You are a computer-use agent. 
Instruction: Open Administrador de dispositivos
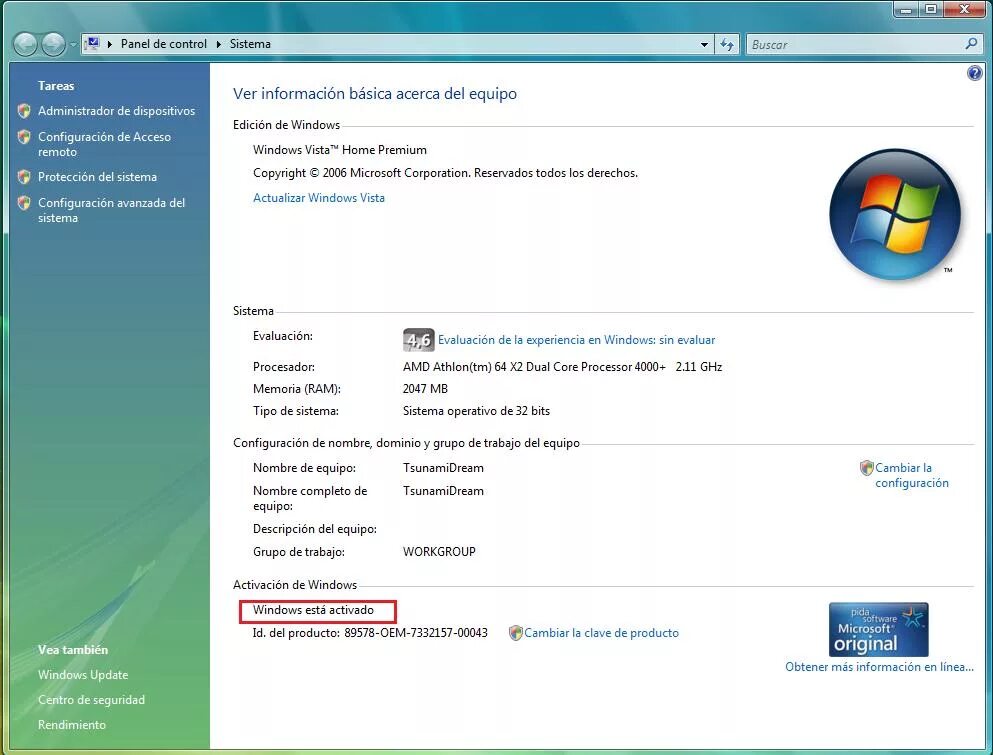pyautogui.click(x=117, y=111)
